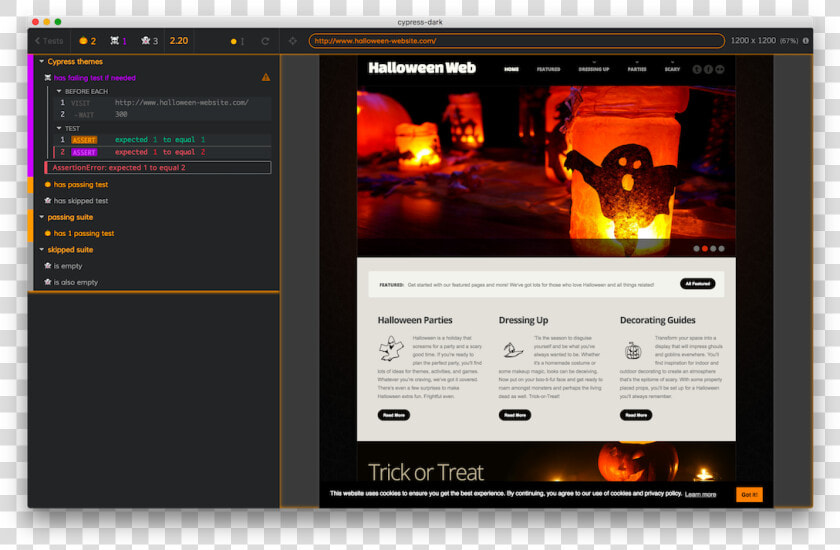Select the third slideshow dot
The image size is (840, 550).
713,248
